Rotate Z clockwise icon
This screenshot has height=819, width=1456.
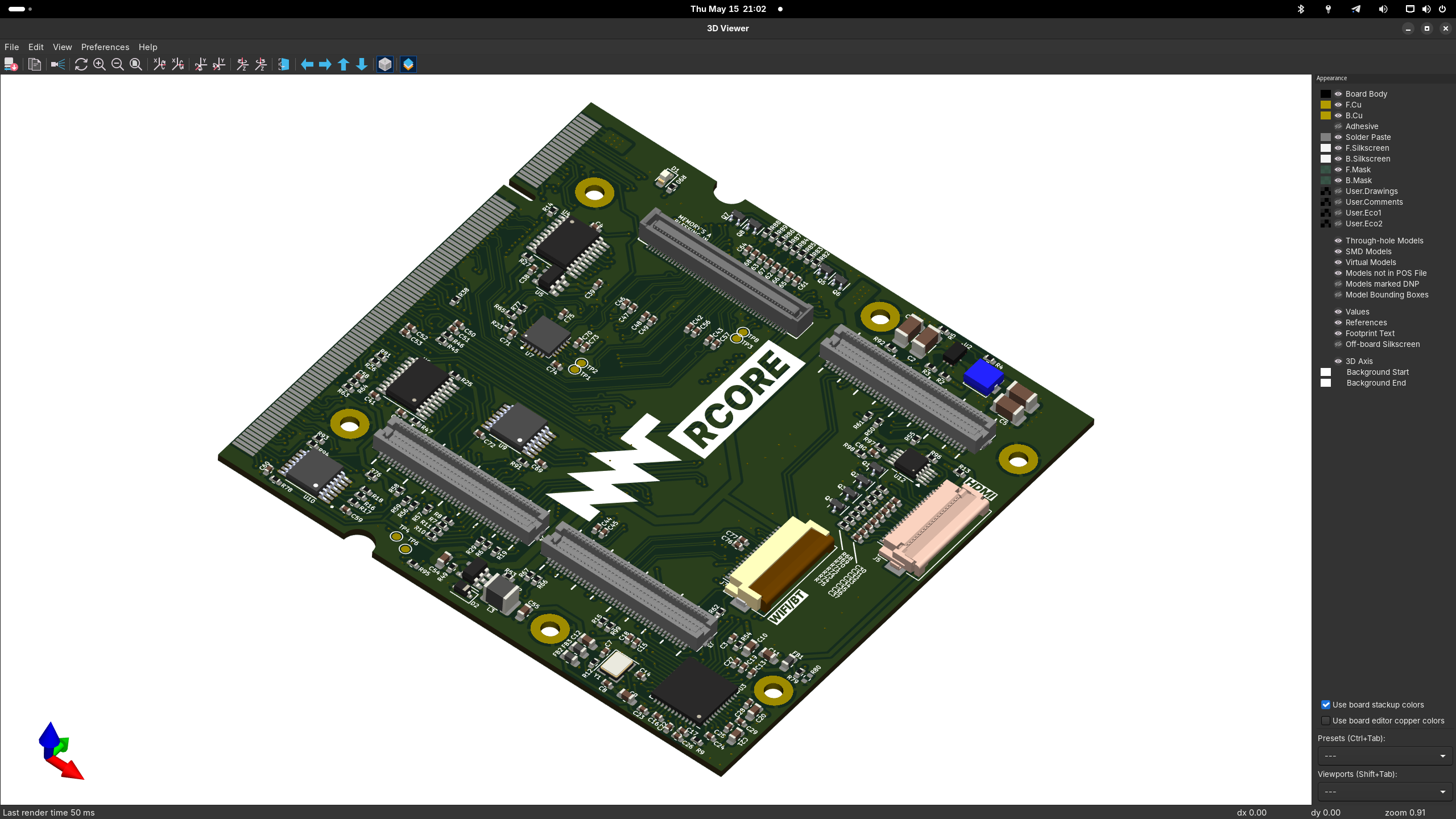[243, 64]
